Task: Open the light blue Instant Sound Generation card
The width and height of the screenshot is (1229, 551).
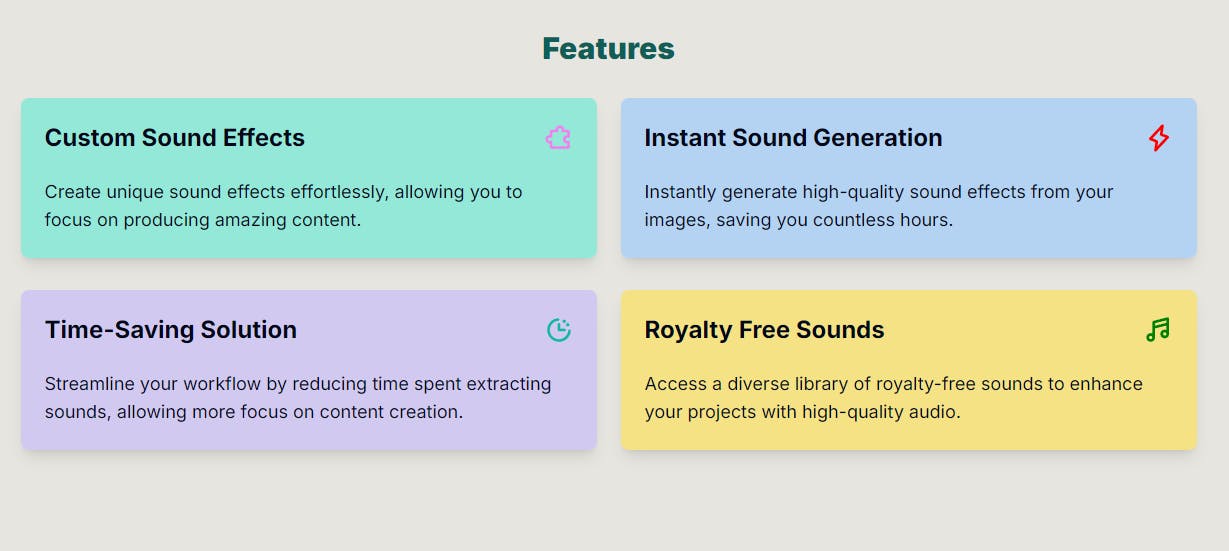Action: pos(909,178)
